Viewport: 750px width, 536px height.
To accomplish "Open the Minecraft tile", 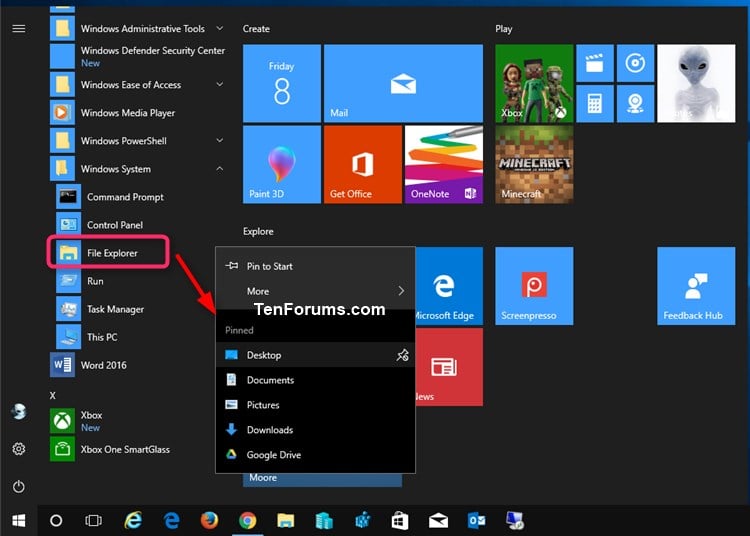I will pos(534,164).
